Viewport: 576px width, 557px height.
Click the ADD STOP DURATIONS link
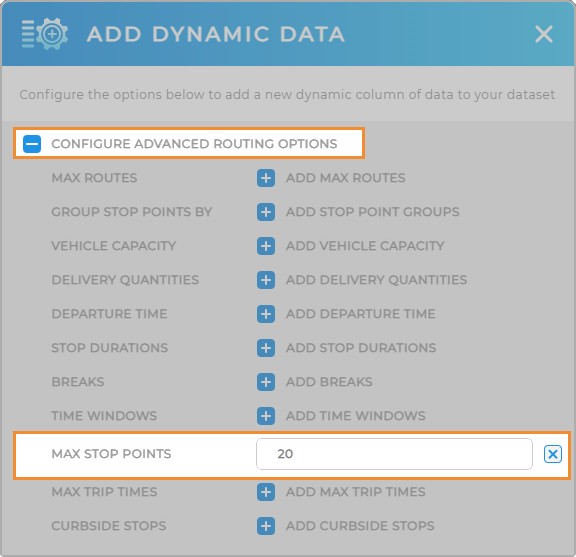point(361,348)
